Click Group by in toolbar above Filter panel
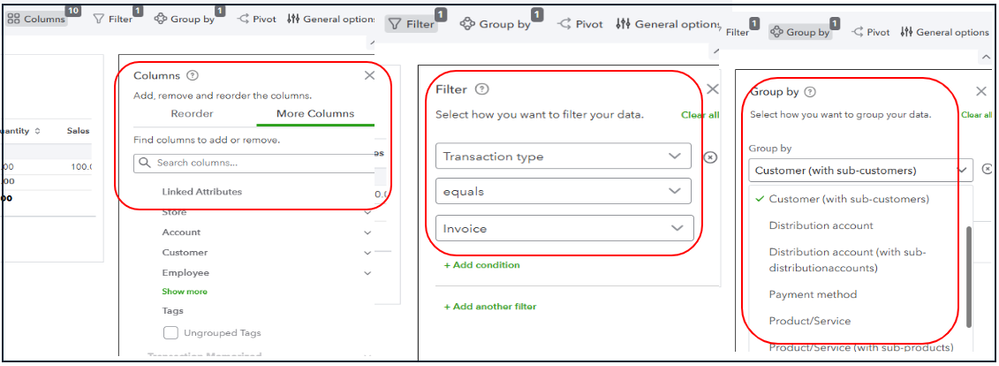 point(496,24)
